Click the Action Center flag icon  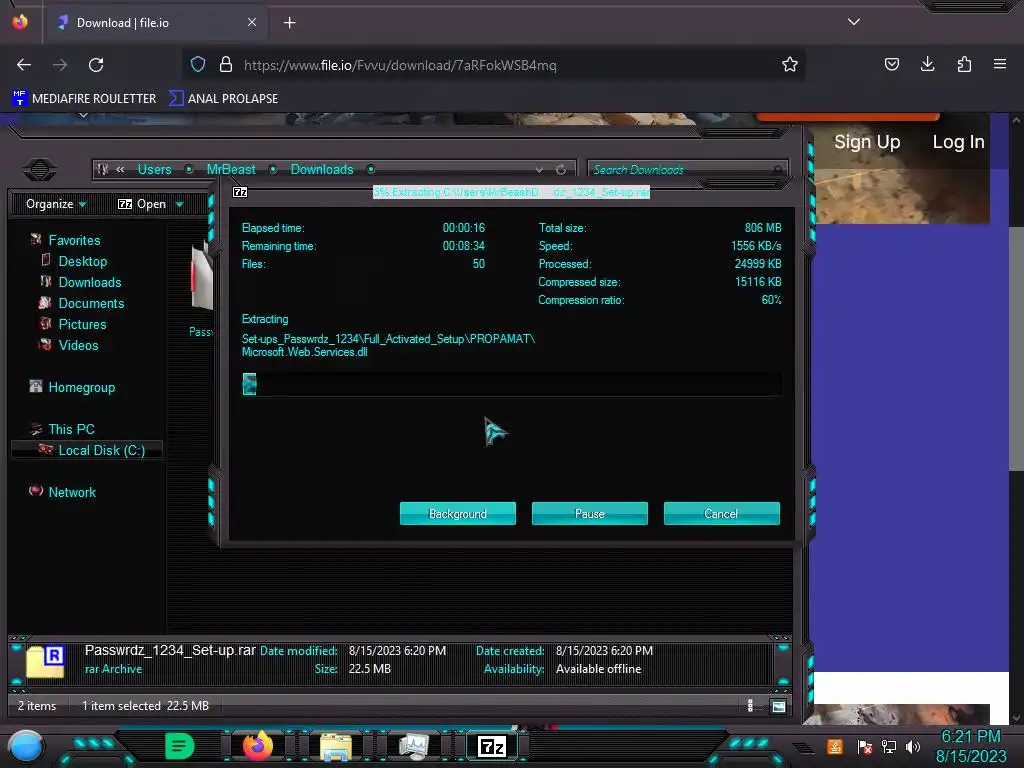coord(864,746)
